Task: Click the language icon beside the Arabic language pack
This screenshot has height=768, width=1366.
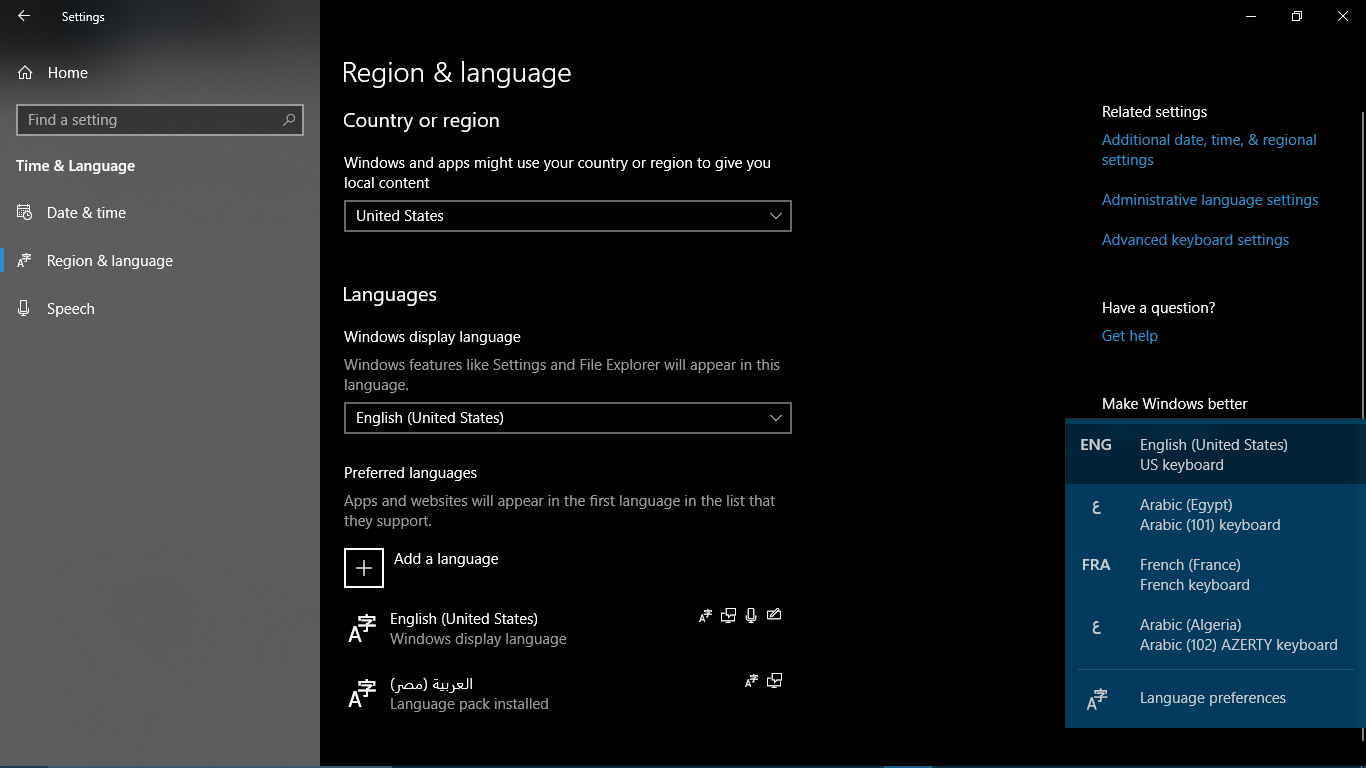Action: [361, 694]
